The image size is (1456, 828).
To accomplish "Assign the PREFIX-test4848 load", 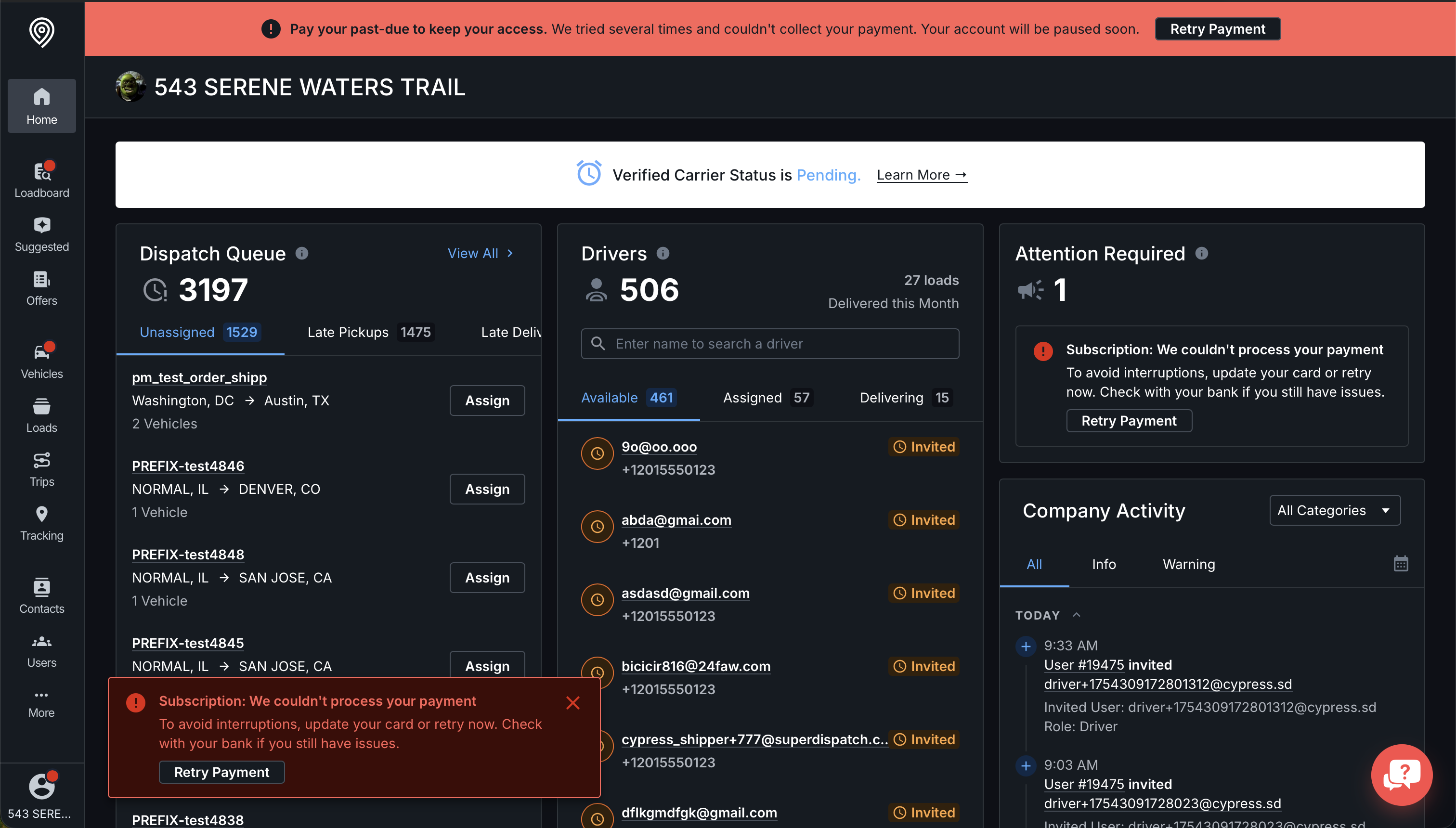I will (x=487, y=578).
